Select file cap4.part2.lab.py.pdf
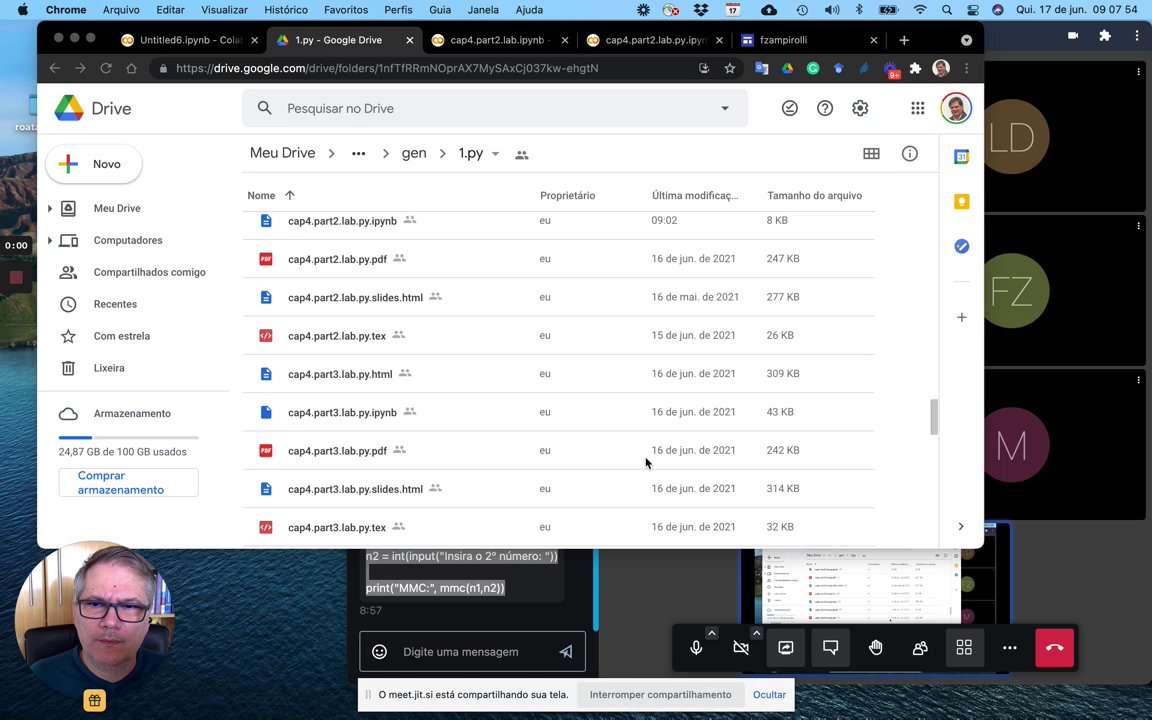Screen dimensions: 1152x720 [558, 259]
